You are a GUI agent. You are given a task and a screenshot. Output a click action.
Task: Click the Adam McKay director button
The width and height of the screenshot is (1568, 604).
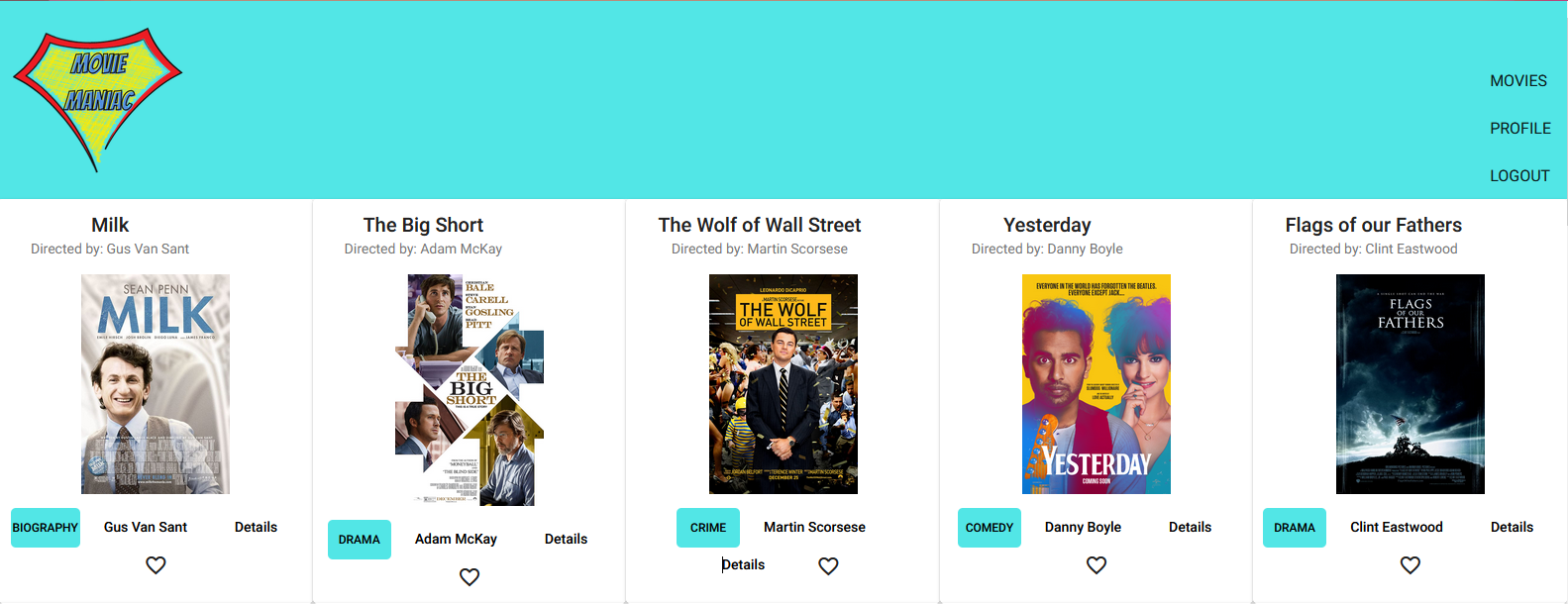pos(456,540)
